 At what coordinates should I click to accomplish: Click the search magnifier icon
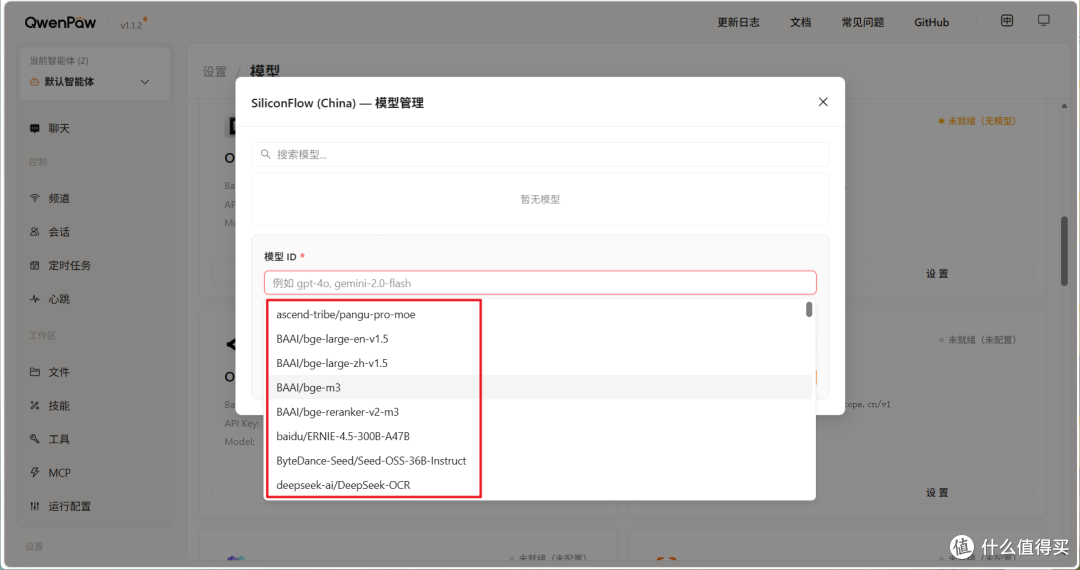[x=265, y=154]
